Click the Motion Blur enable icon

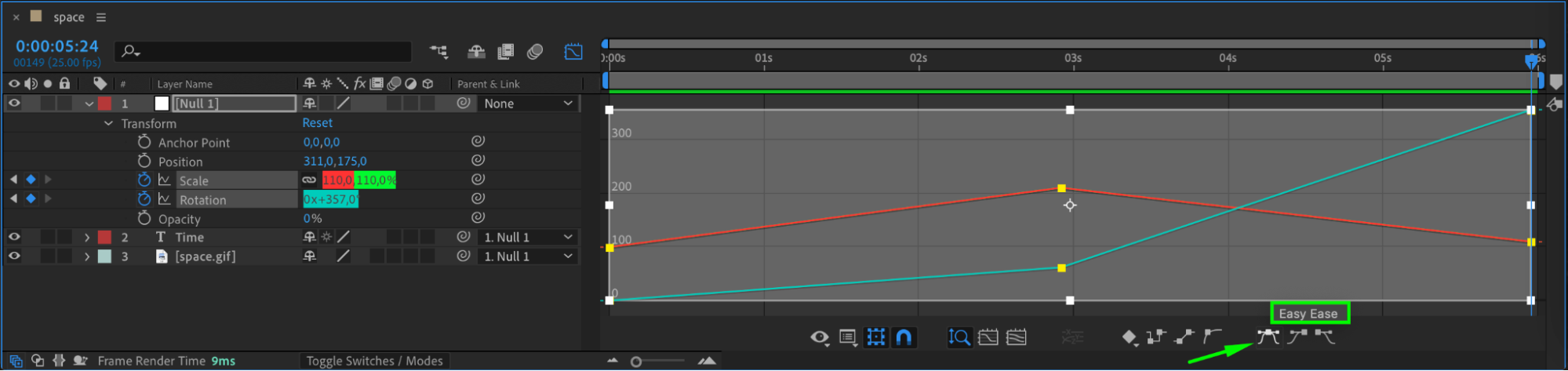coord(535,52)
